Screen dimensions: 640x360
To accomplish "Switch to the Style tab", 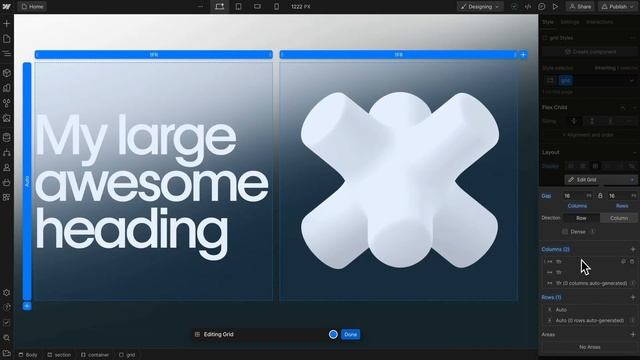I will click(548, 22).
